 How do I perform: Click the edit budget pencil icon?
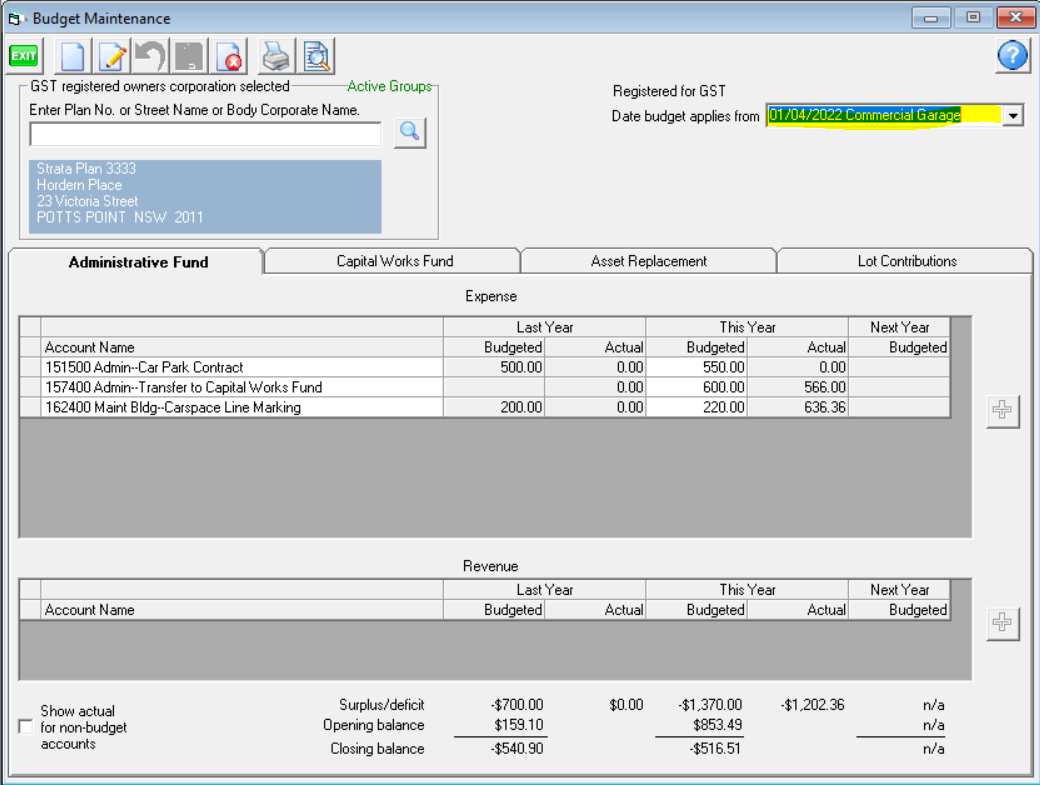[113, 56]
